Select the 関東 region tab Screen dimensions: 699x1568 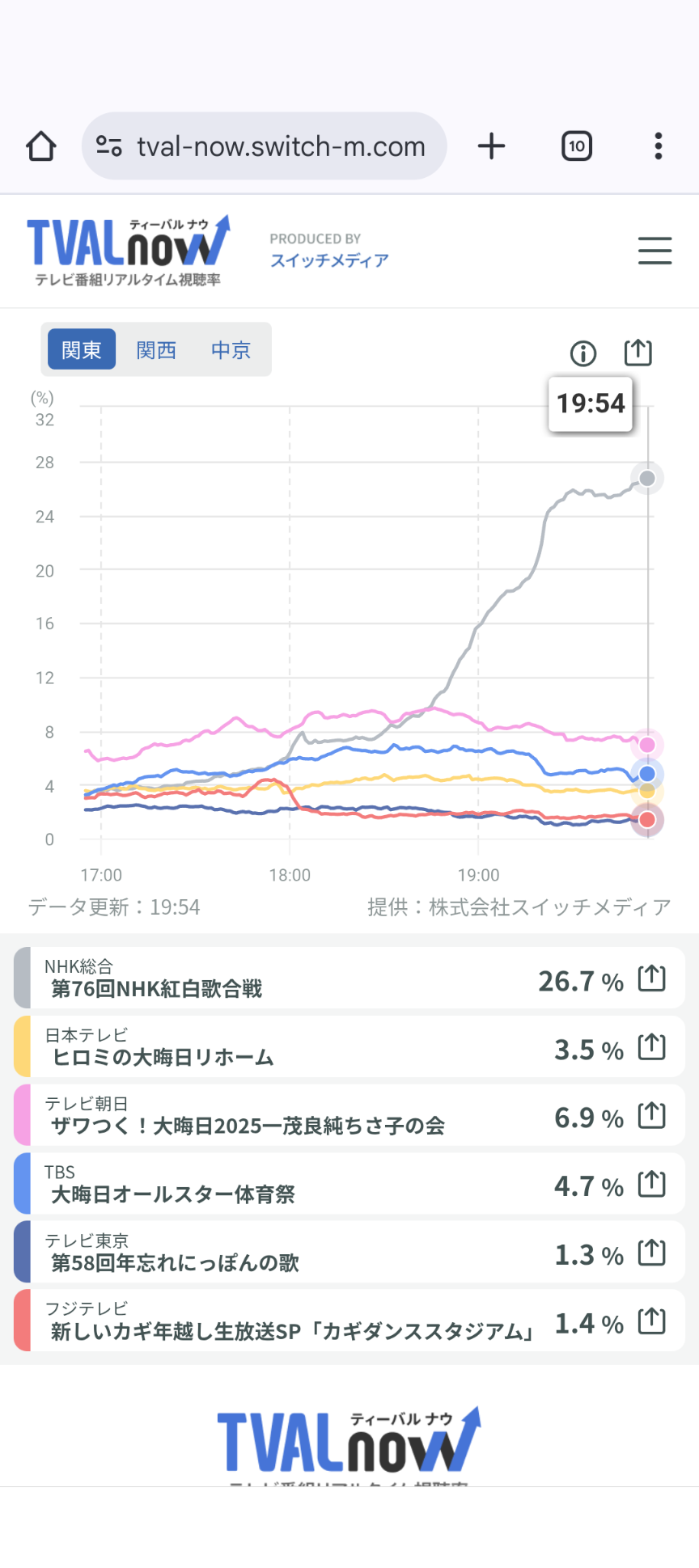(82, 350)
